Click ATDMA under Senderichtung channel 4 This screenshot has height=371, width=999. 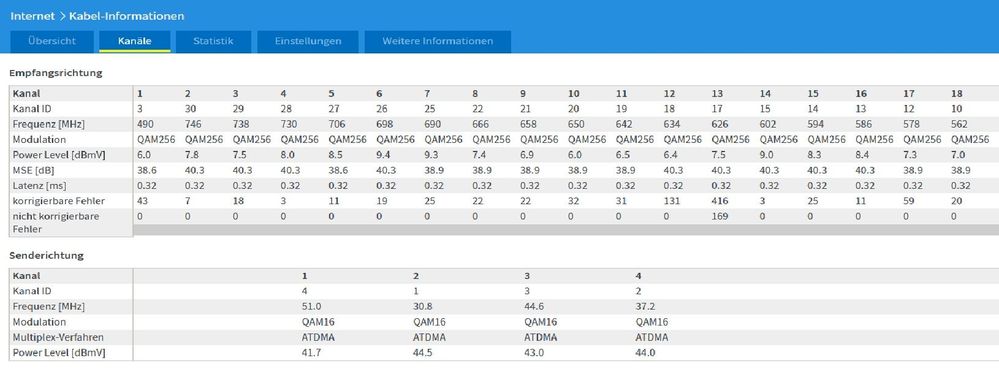[652, 337]
